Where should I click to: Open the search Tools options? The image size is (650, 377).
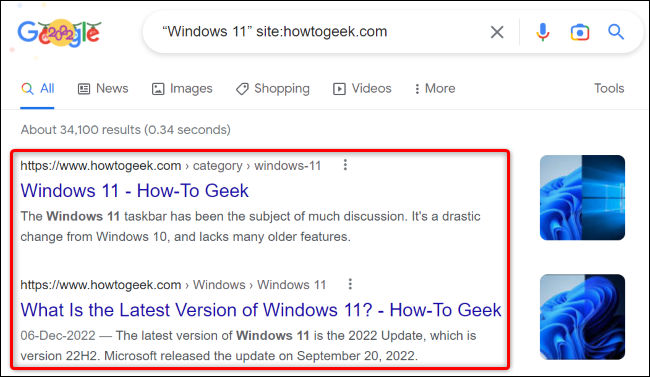609,88
